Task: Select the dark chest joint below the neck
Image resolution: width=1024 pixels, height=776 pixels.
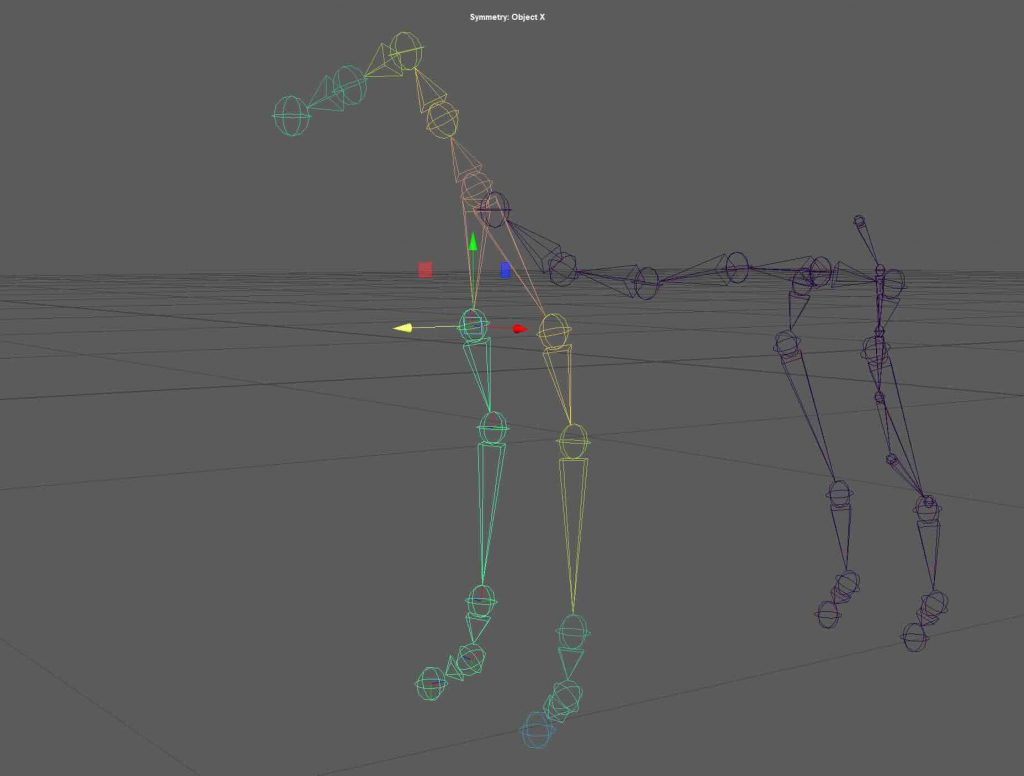Action: pyautogui.click(x=493, y=210)
